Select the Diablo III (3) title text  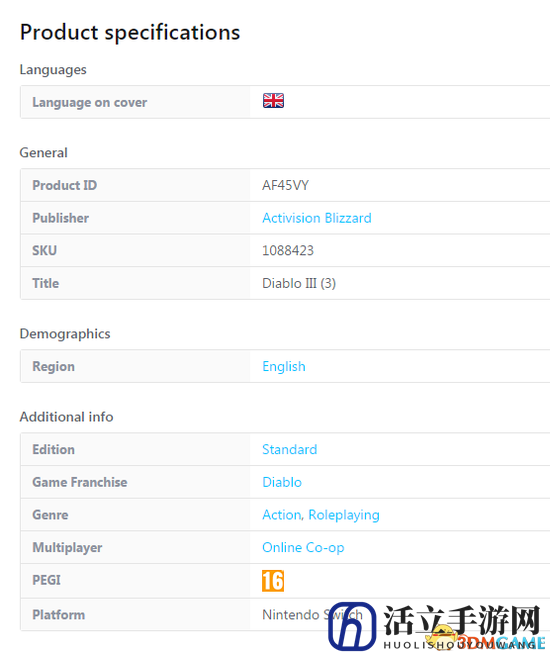point(299,283)
